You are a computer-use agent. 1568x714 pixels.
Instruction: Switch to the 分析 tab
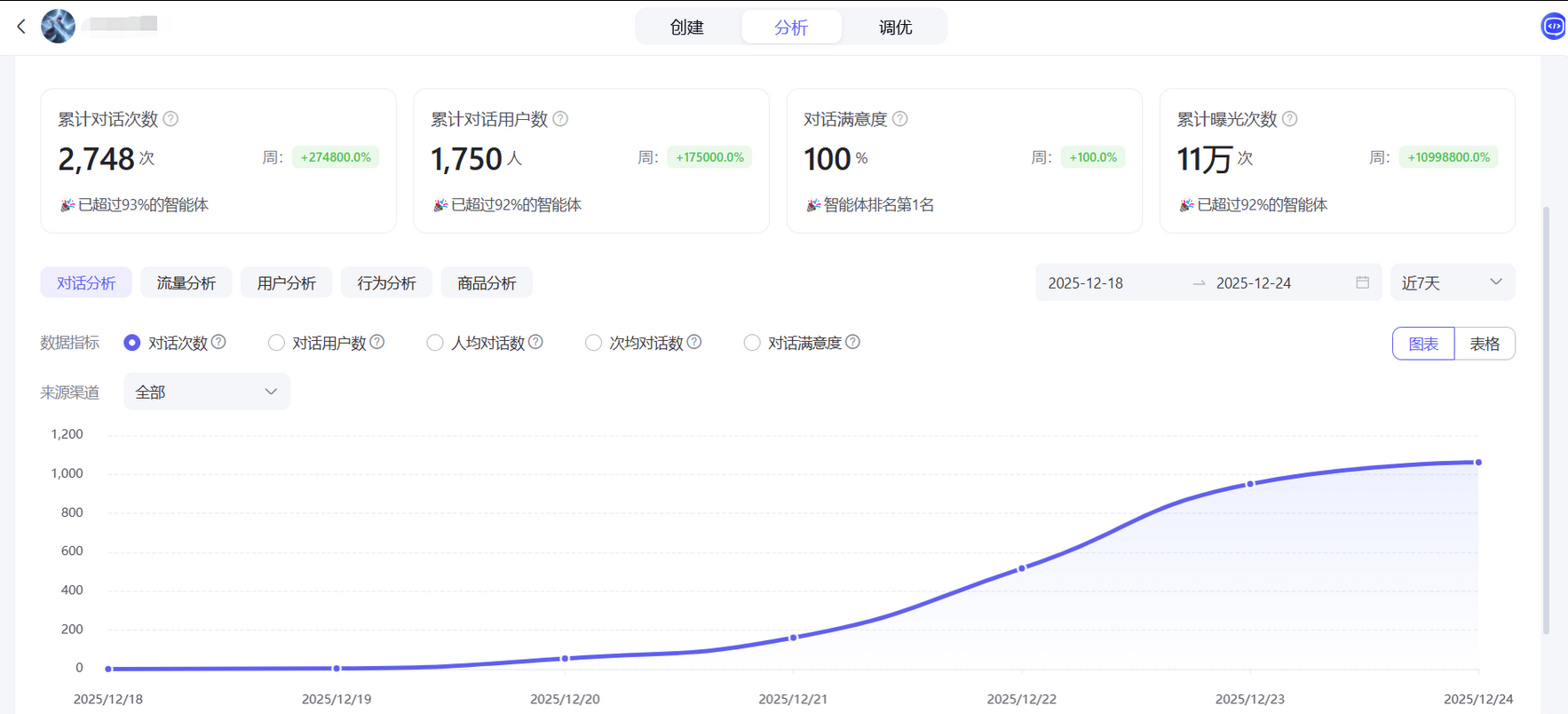[791, 27]
